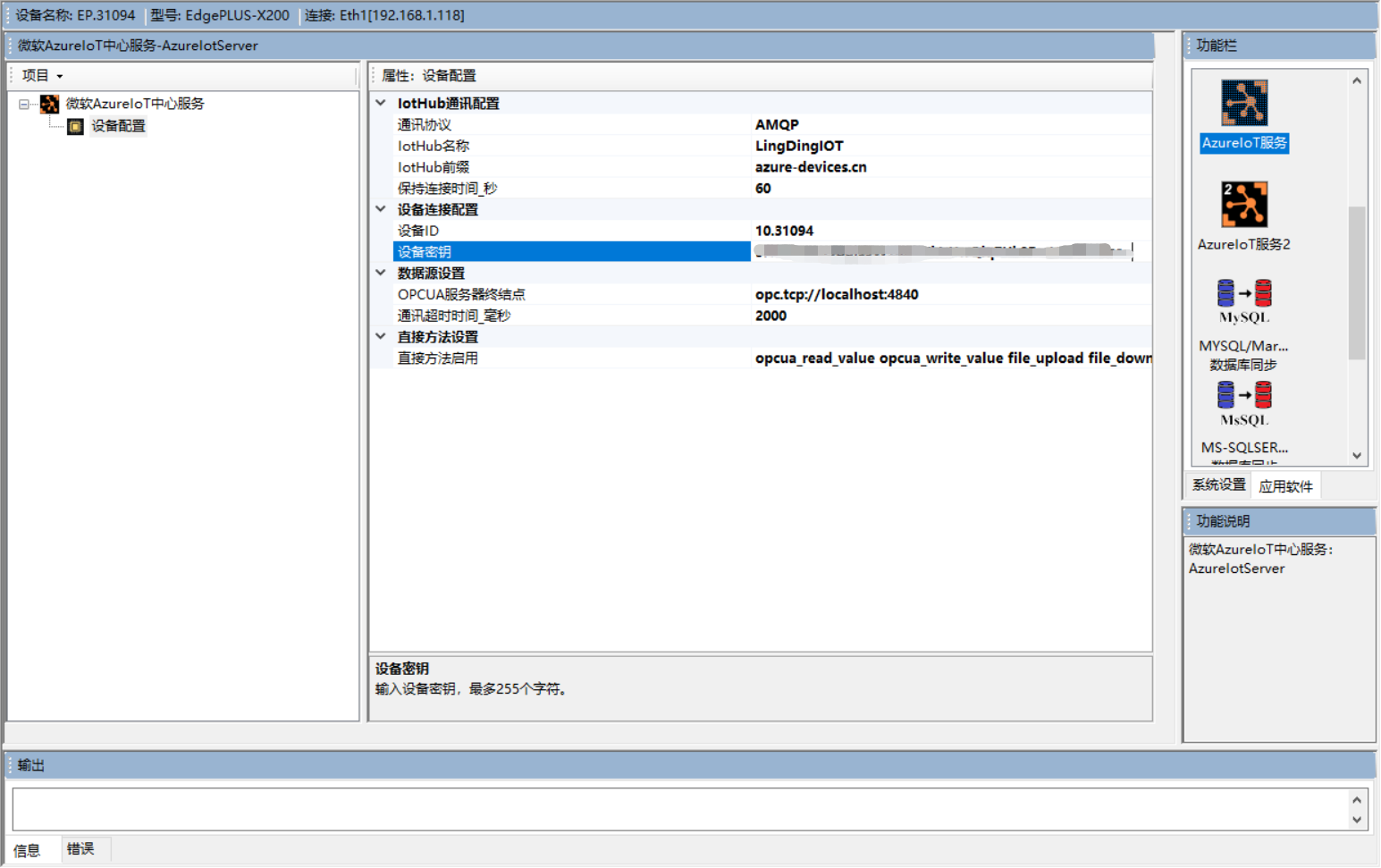
Task: Select the IotHub名称 property label
Action: pos(434,146)
